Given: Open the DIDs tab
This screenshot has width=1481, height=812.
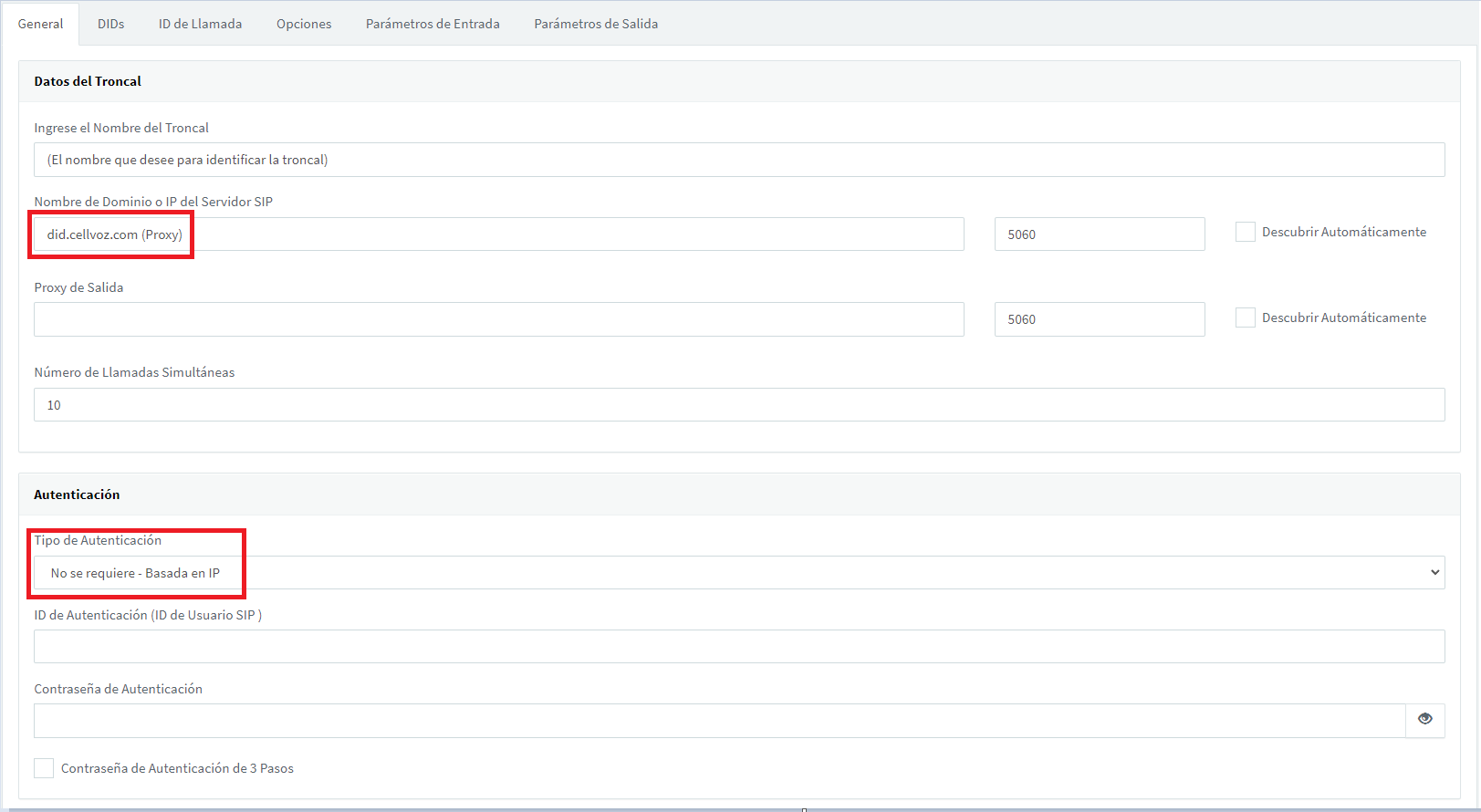Looking at the screenshot, I should (x=111, y=24).
